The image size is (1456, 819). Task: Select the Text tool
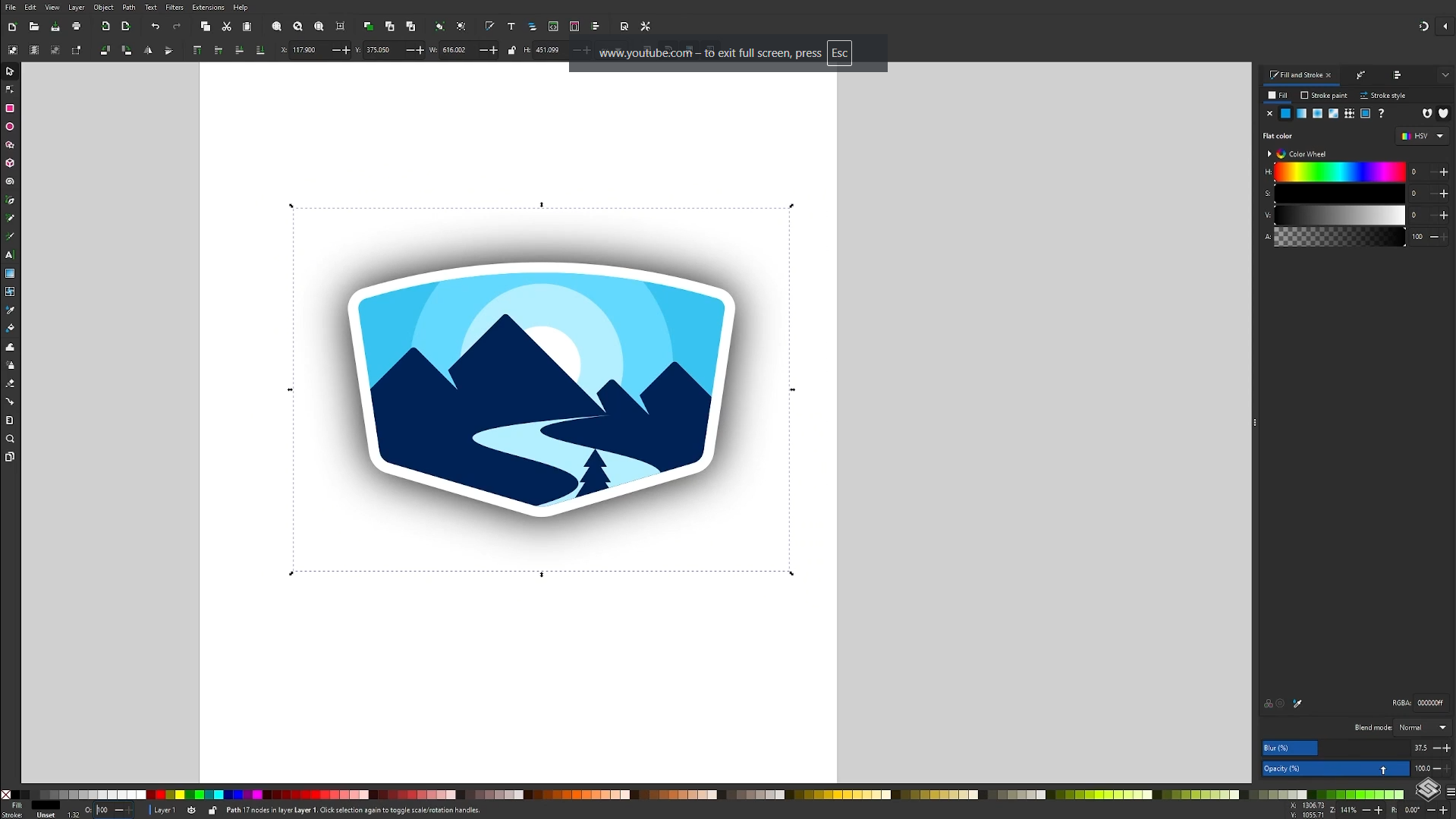10,255
